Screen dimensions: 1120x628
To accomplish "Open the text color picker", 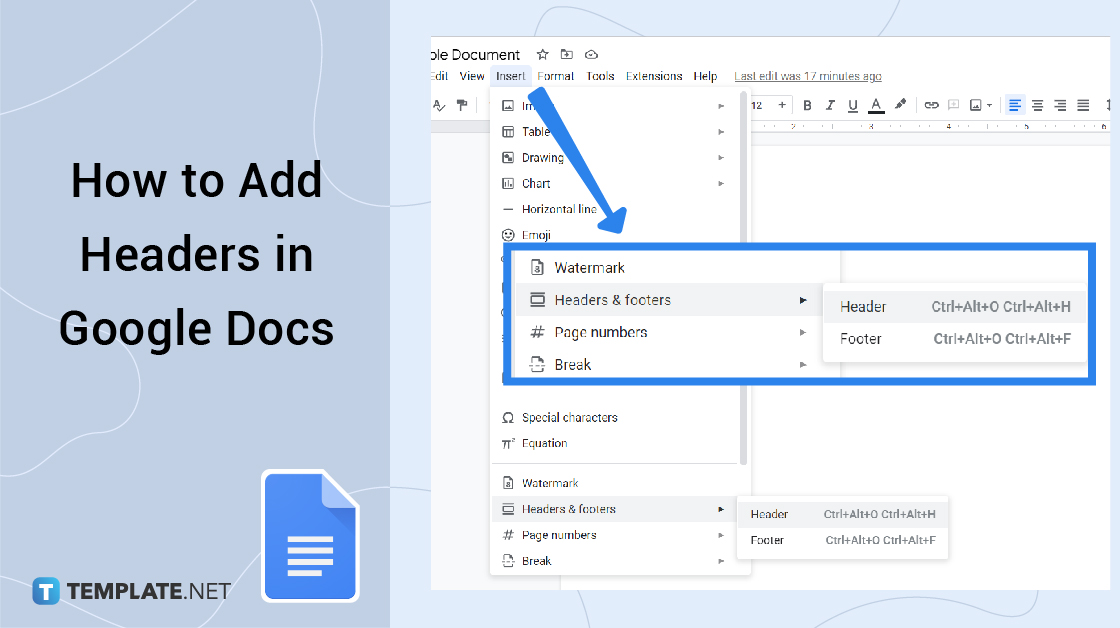I will click(876, 106).
